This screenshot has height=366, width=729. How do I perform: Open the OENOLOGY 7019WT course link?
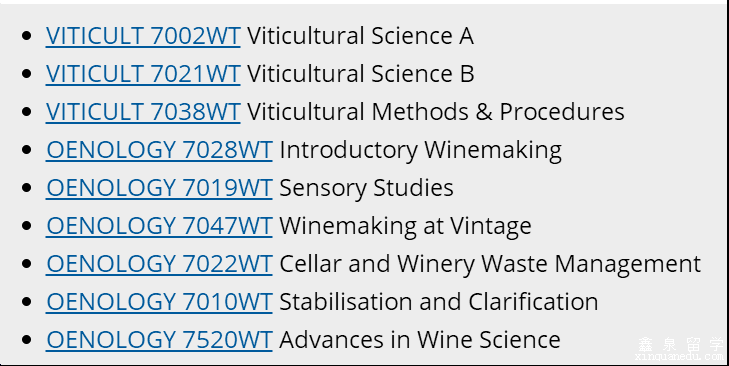pos(159,188)
